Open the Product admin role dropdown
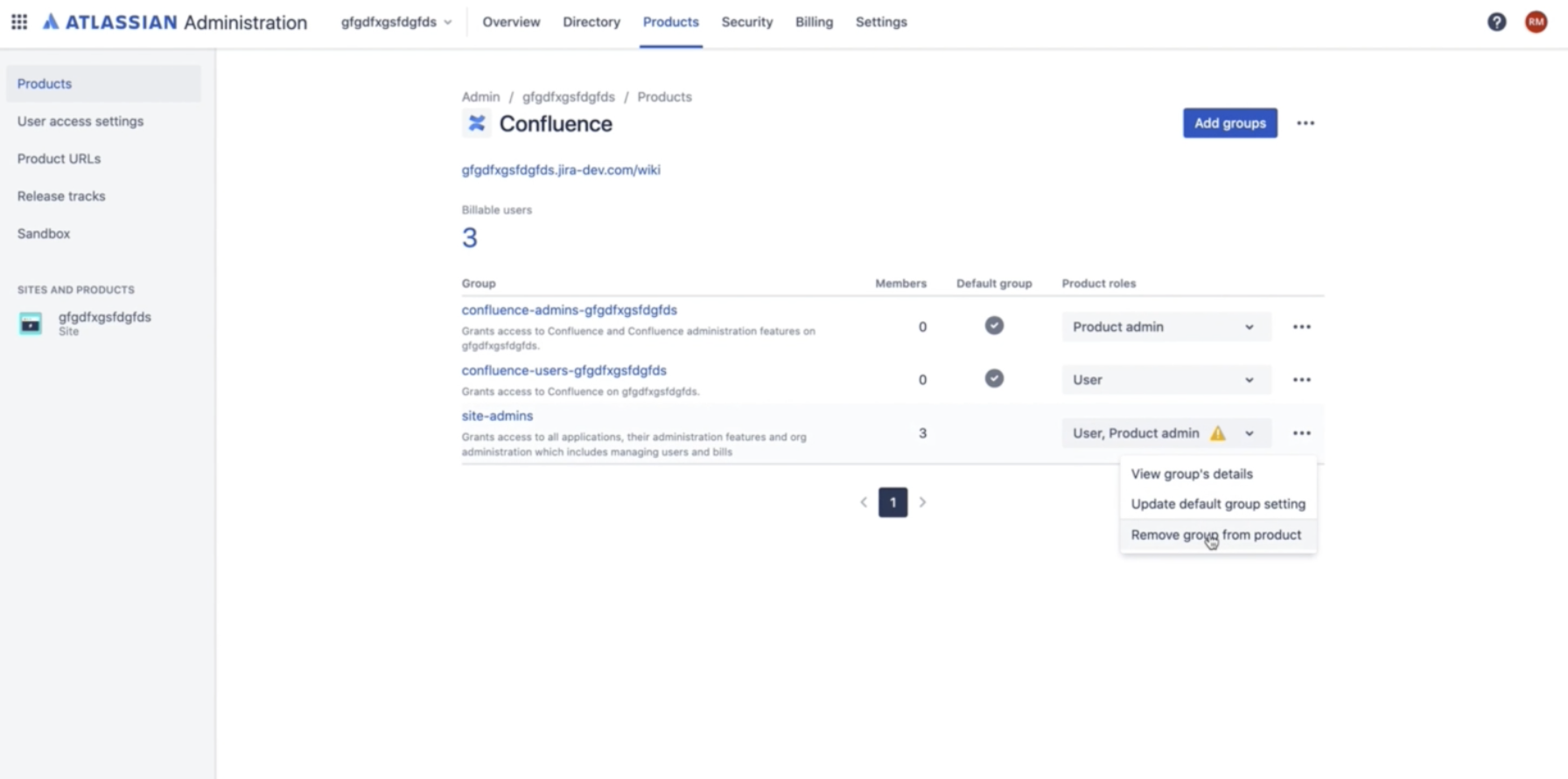This screenshot has width=1568, height=779. [1165, 327]
